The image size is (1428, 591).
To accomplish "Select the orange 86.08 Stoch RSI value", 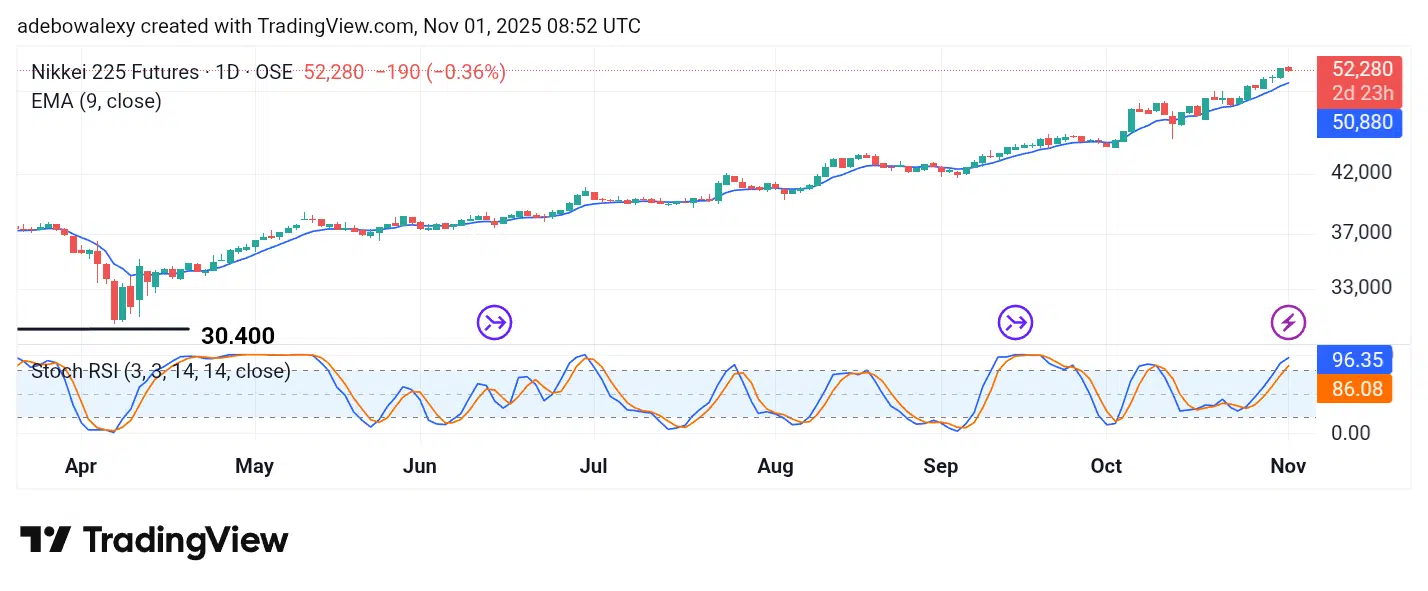I will [1355, 389].
